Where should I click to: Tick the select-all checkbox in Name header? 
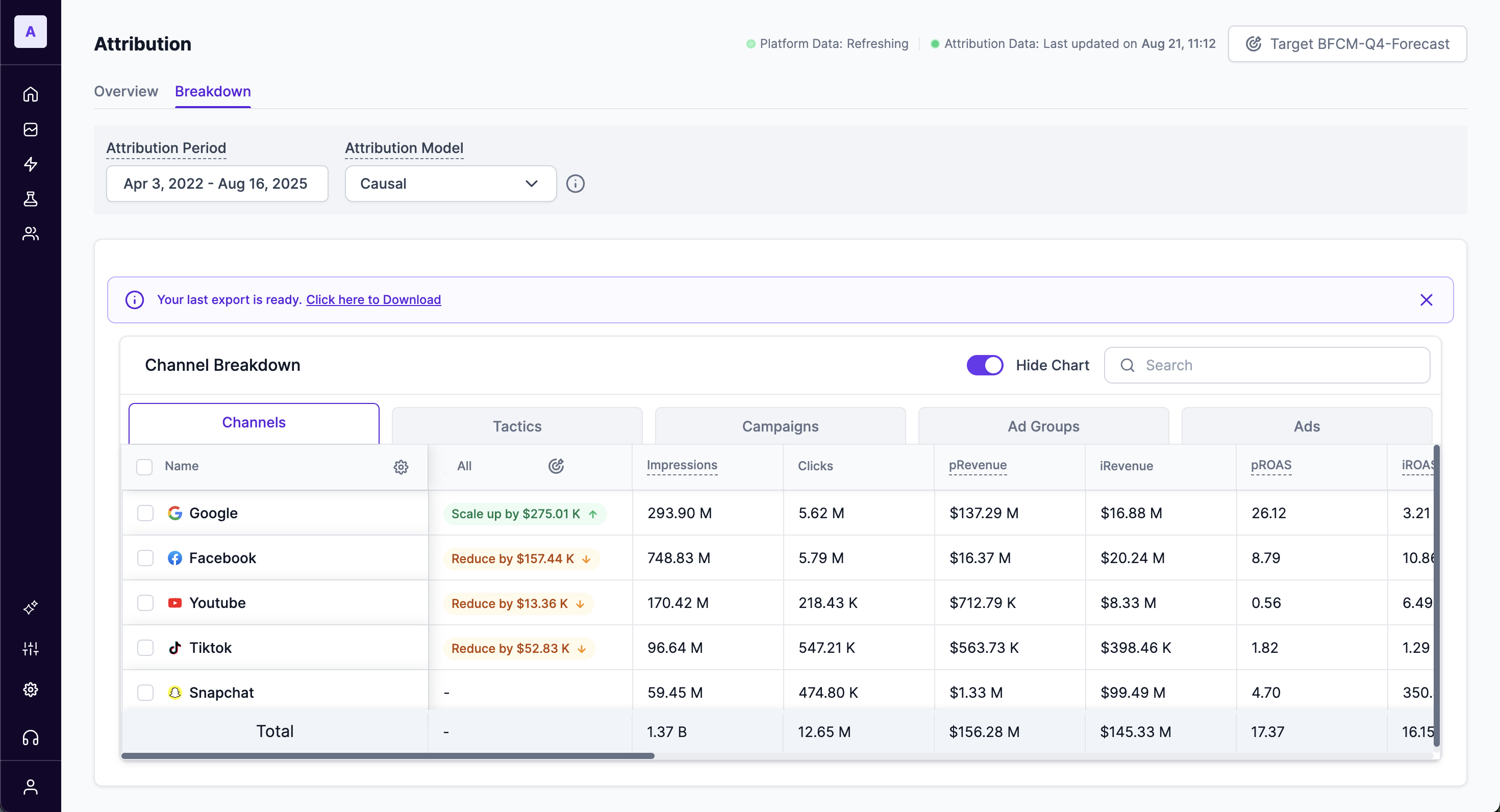[x=144, y=467]
